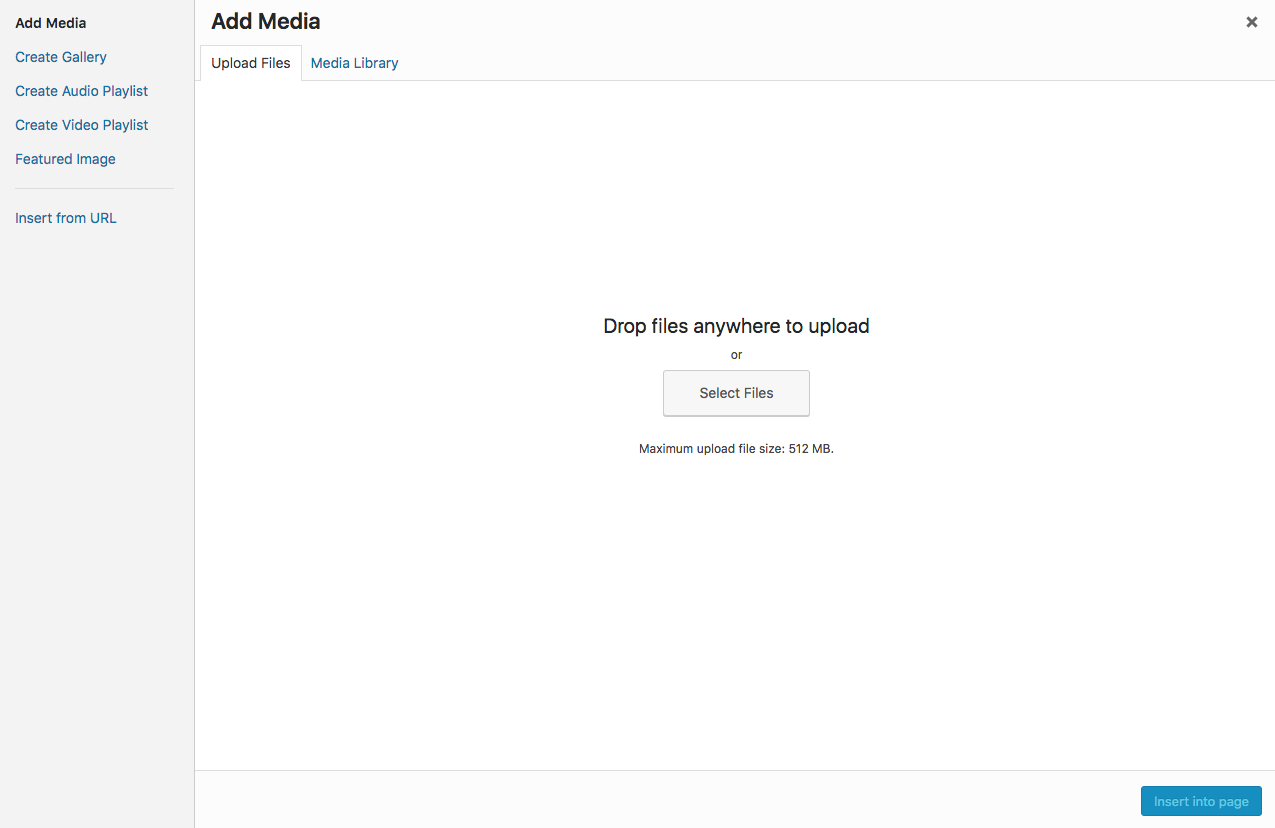Close the Add Media dialog
The image size is (1275, 828).
(x=1251, y=22)
